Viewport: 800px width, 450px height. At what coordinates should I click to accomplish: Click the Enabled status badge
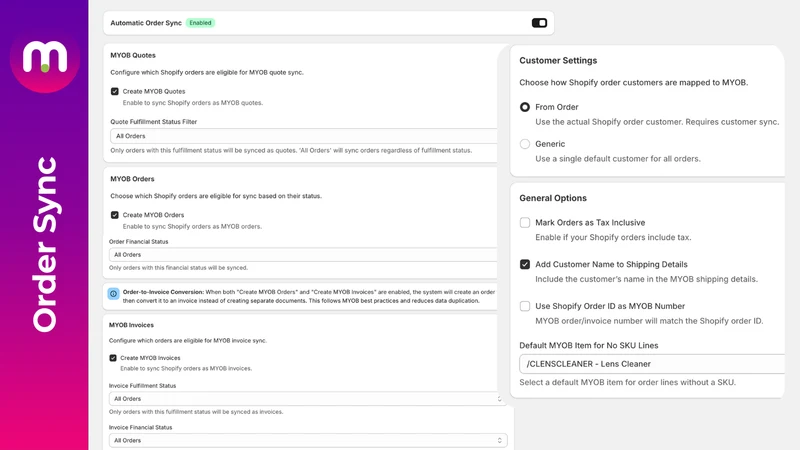point(201,23)
